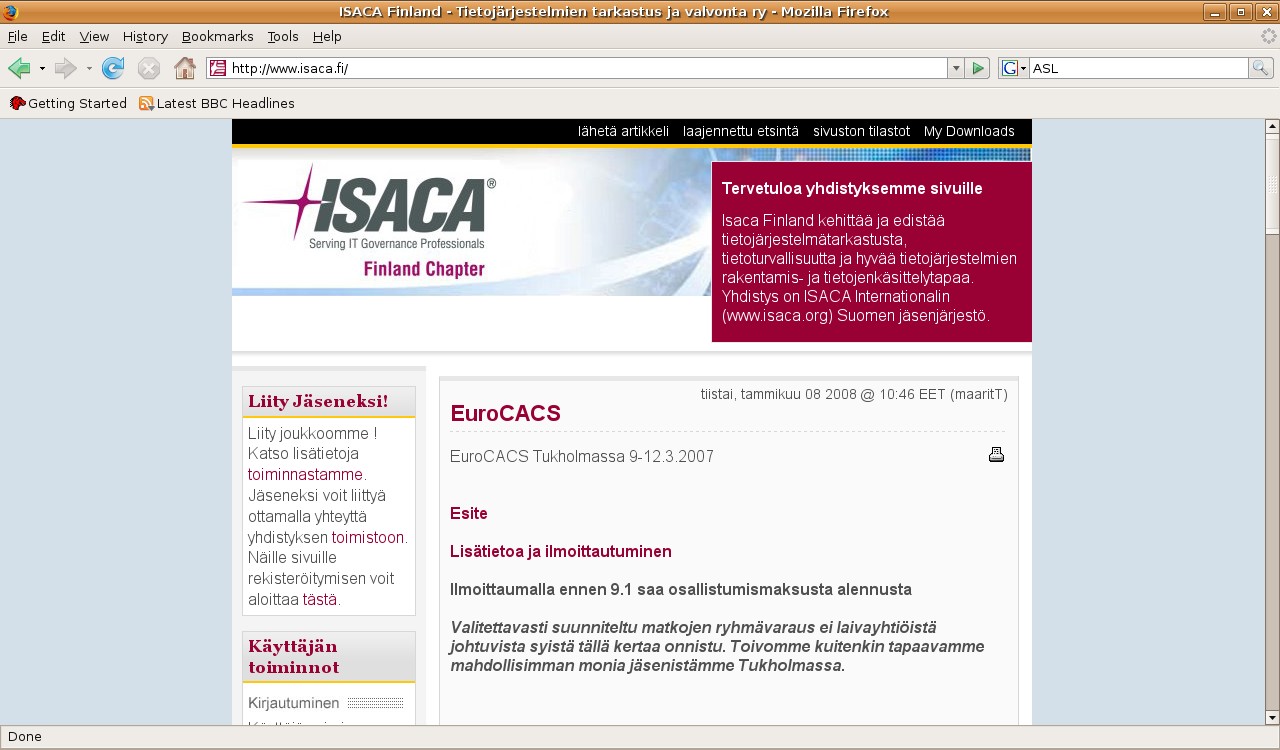Click the URL address field
Image resolution: width=1280 pixels, height=750 pixels.
click(587, 68)
